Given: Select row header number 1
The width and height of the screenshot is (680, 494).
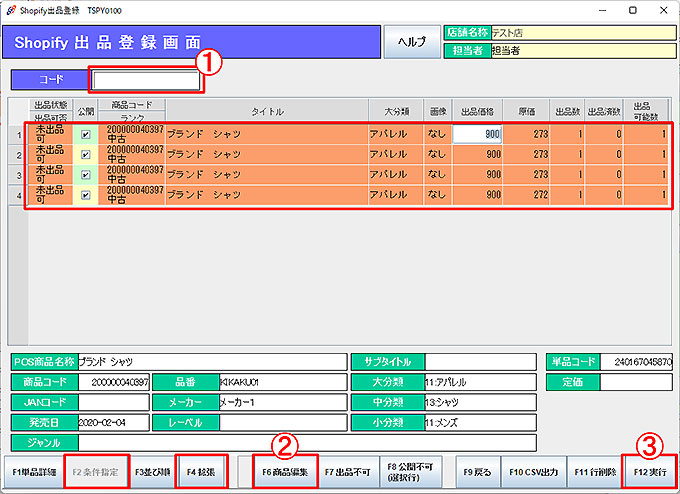Looking at the screenshot, I should [x=19, y=135].
